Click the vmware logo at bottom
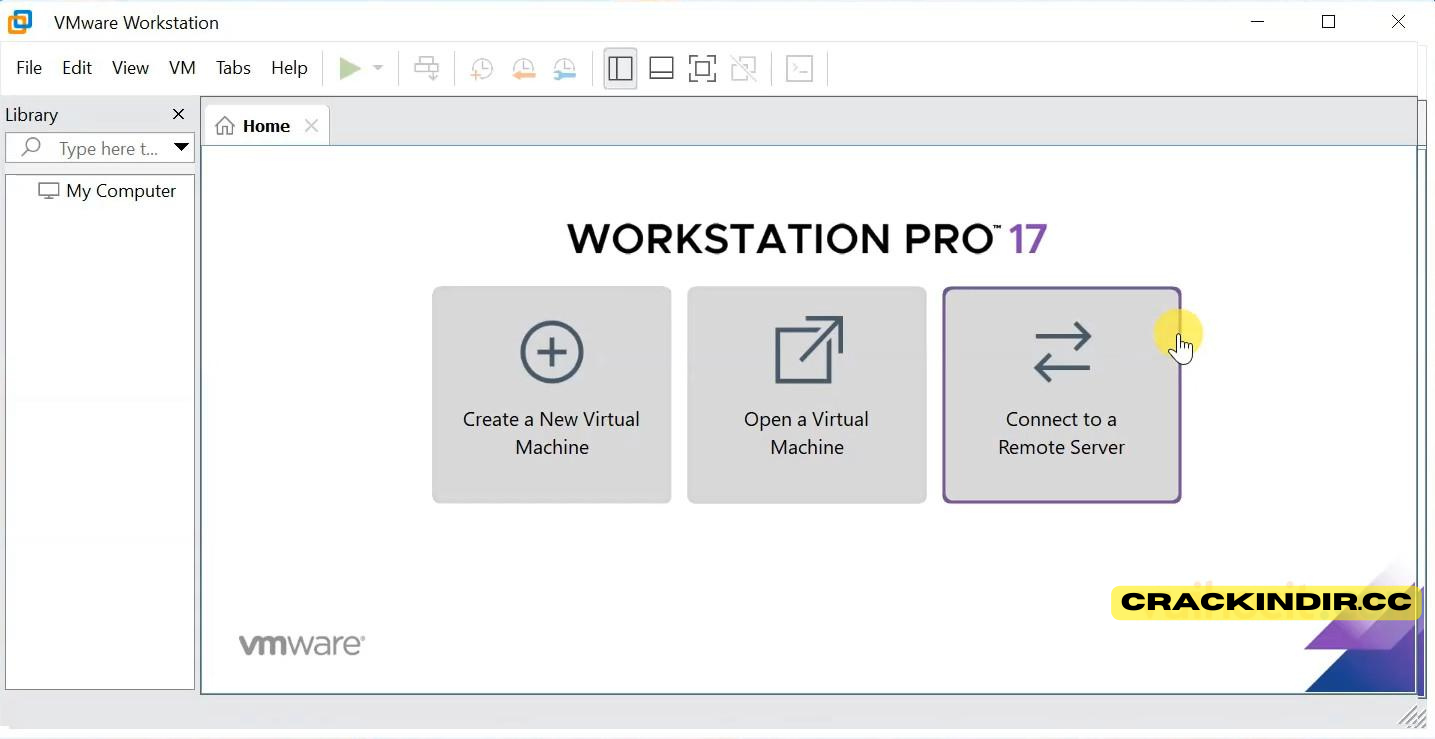1435x739 pixels. pos(301,645)
